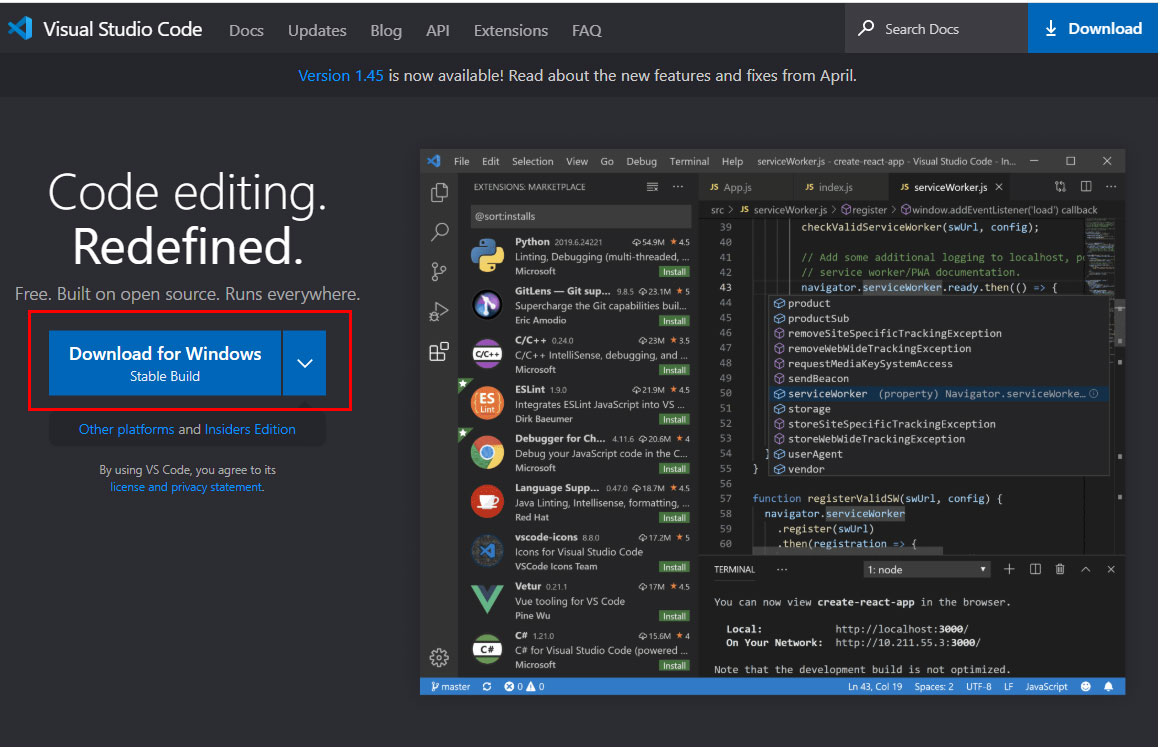The height and width of the screenshot is (748, 1160).
Task: Click the Search Docs magnifier icon
Action: (866, 28)
